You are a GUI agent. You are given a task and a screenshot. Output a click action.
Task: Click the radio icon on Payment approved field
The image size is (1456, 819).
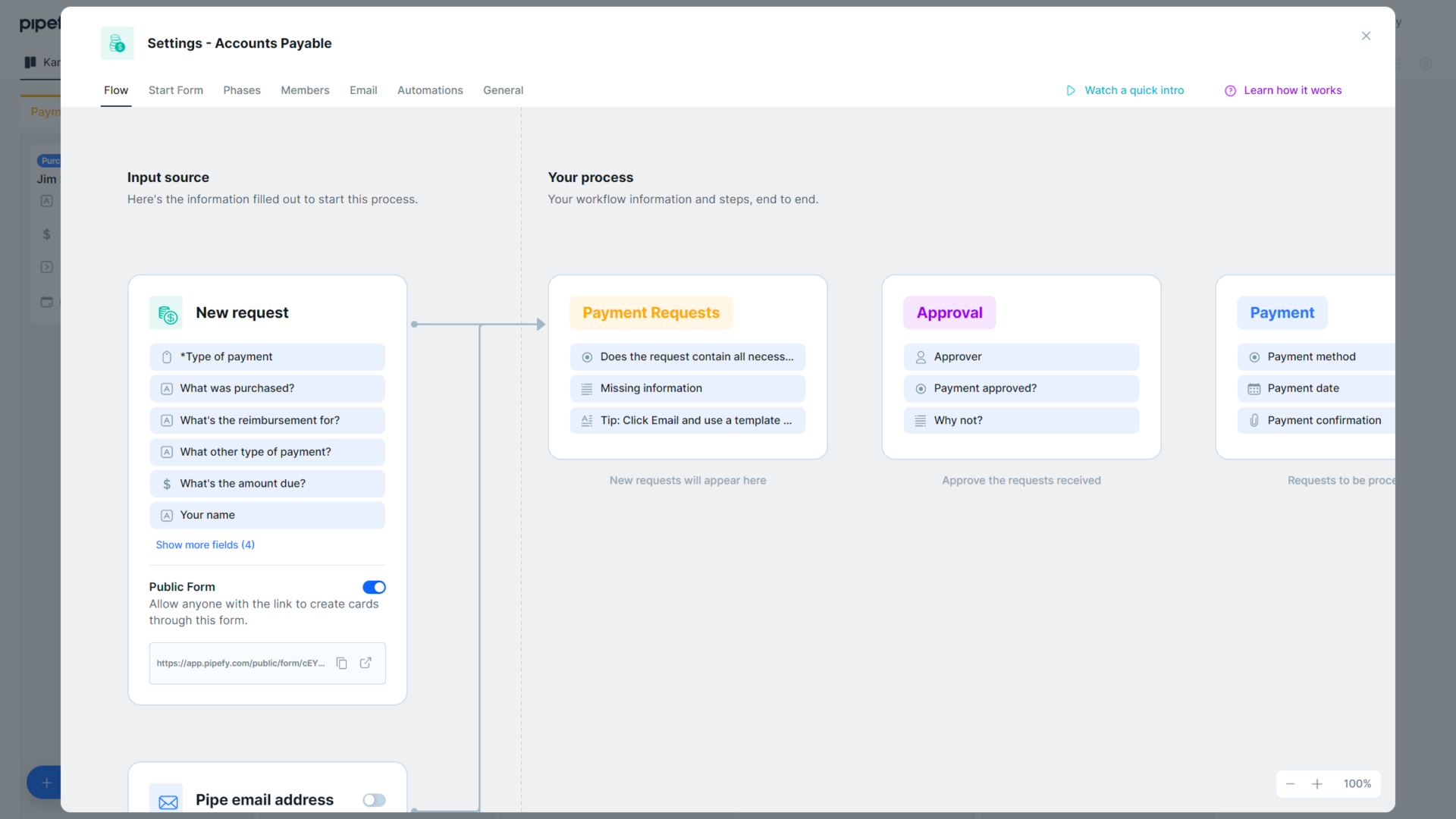(x=921, y=388)
